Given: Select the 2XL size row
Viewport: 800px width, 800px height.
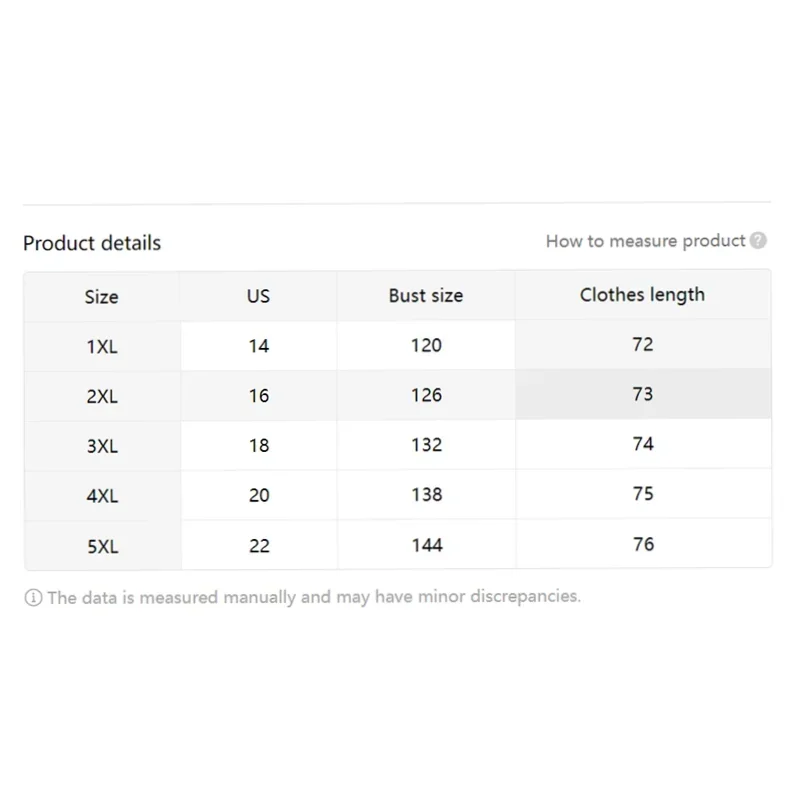Looking at the screenshot, I should pos(398,395).
